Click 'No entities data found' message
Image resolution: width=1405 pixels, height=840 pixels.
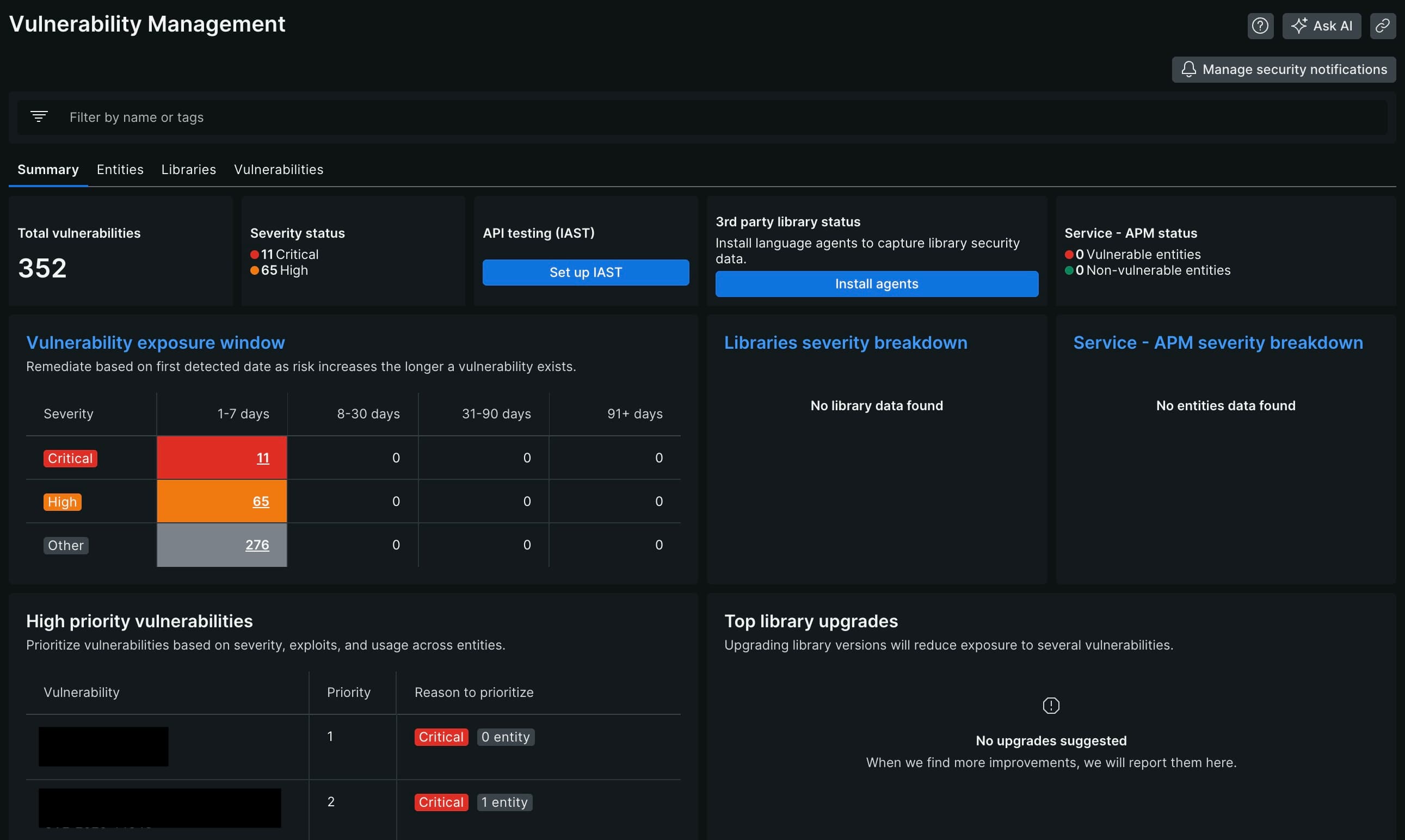point(1225,405)
